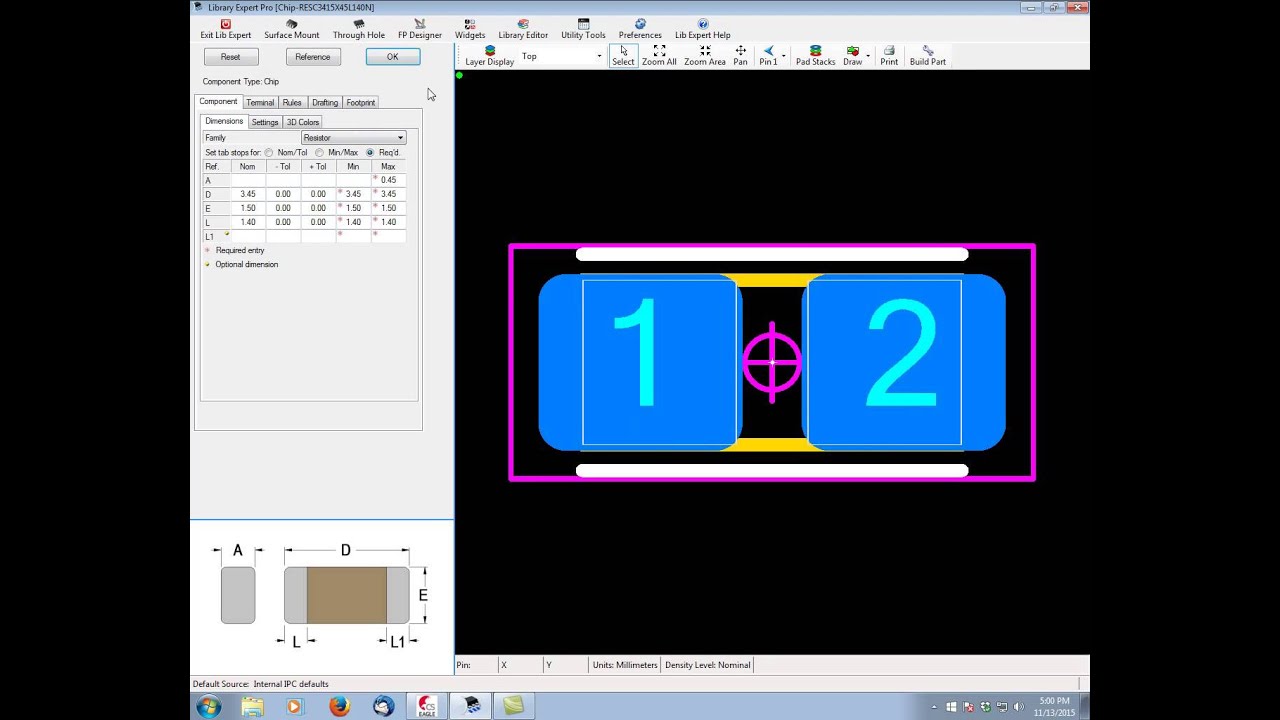Click the minus Tol field for row D
This screenshot has height=720, width=1280.
tap(283, 194)
